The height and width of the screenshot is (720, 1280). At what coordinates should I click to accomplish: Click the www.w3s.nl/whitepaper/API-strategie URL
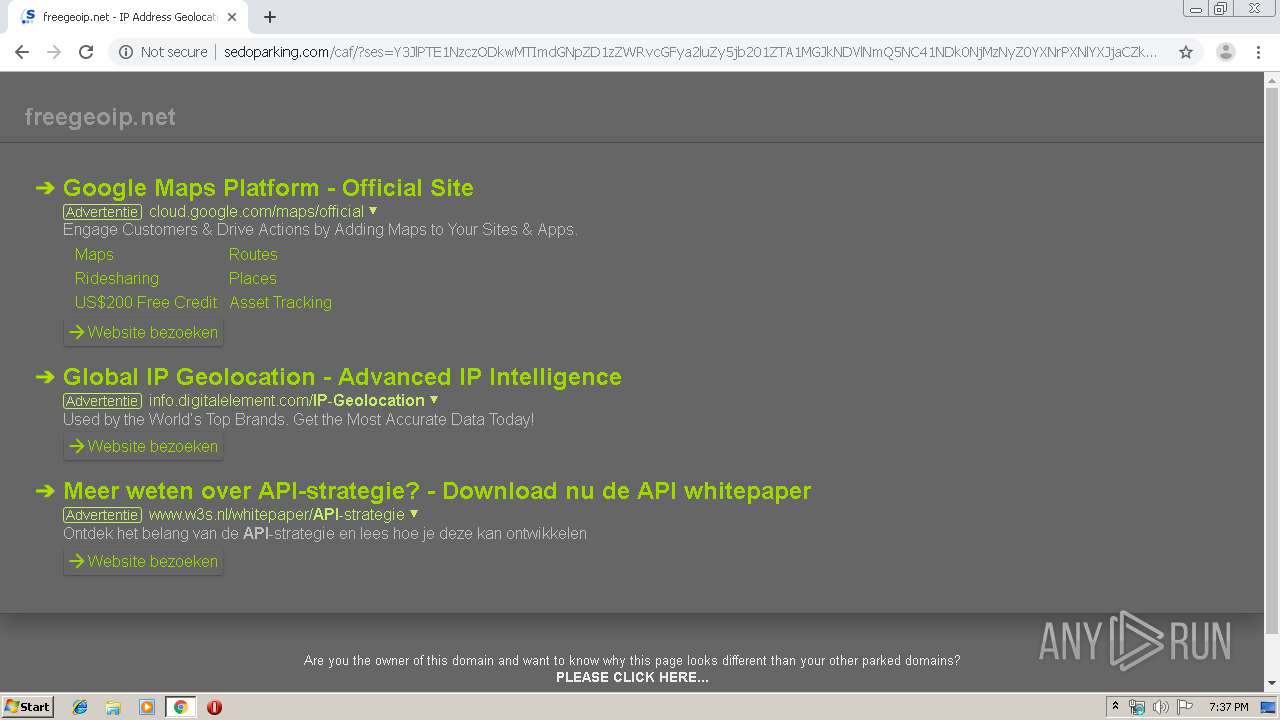(x=277, y=515)
